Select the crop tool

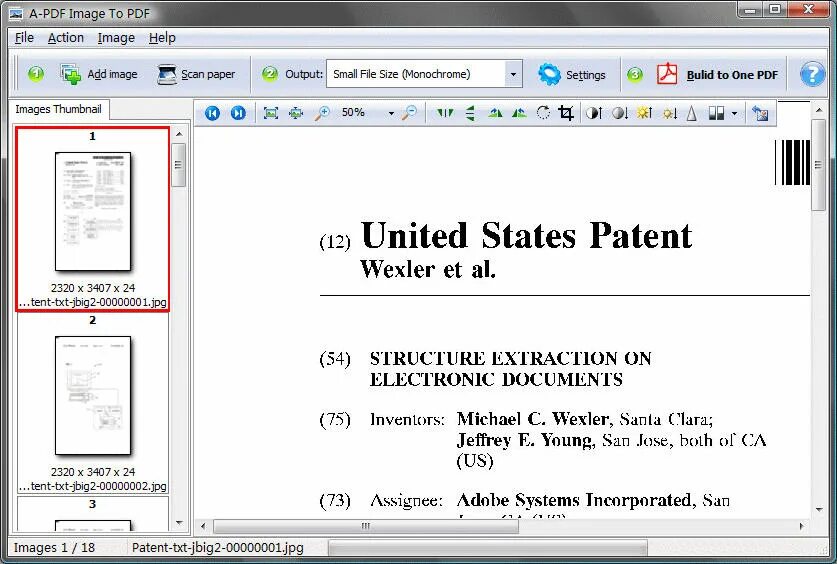pyautogui.click(x=566, y=113)
